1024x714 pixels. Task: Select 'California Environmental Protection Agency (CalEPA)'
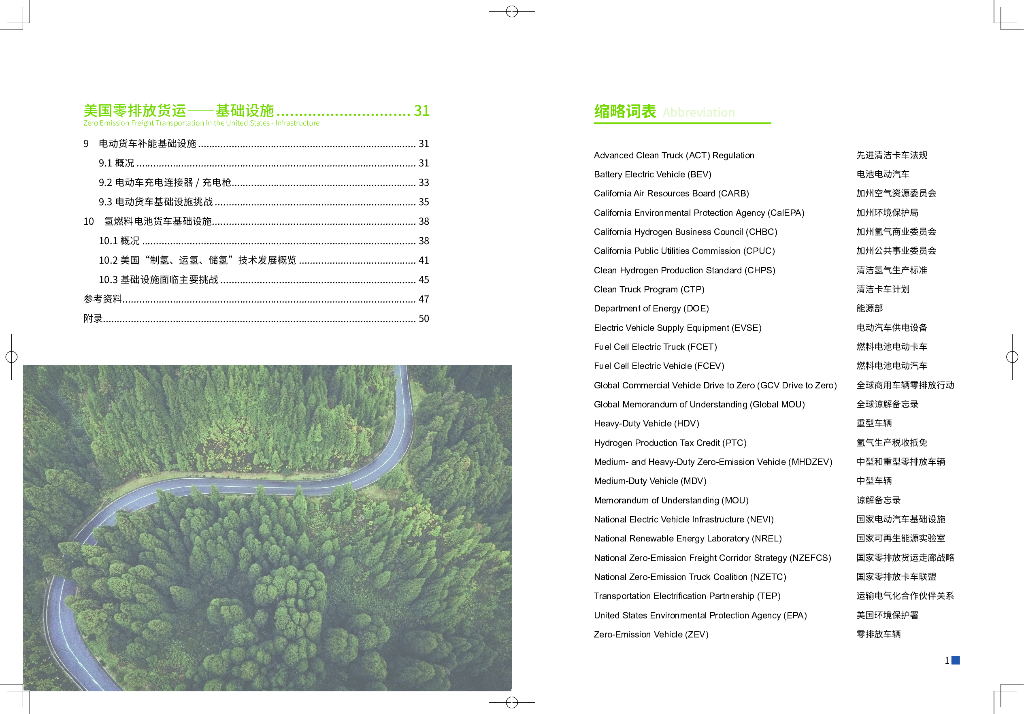coord(699,213)
